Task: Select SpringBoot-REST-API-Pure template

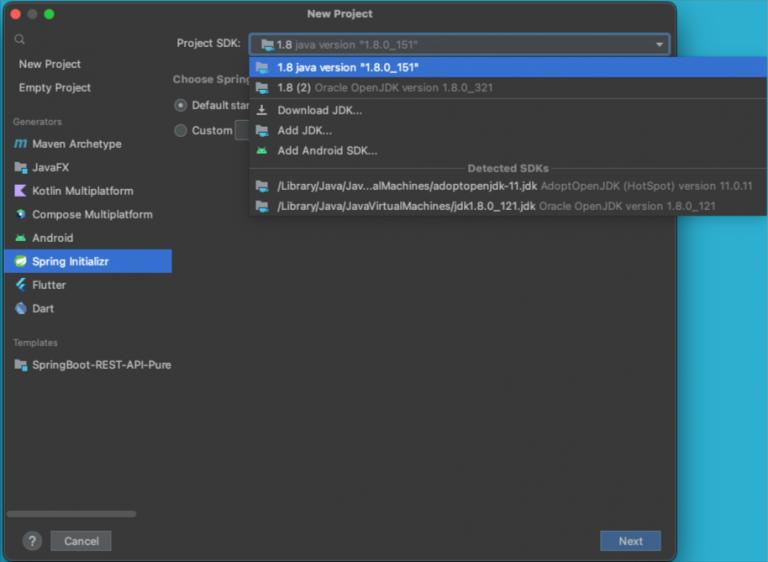Action: pyautogui.click(x=88, y=365)
